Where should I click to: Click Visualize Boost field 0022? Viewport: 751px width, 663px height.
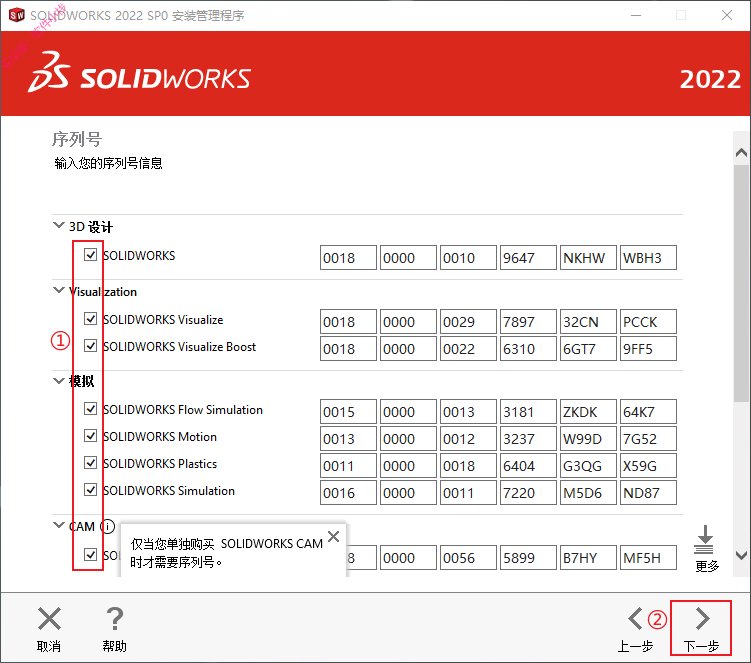468,348
